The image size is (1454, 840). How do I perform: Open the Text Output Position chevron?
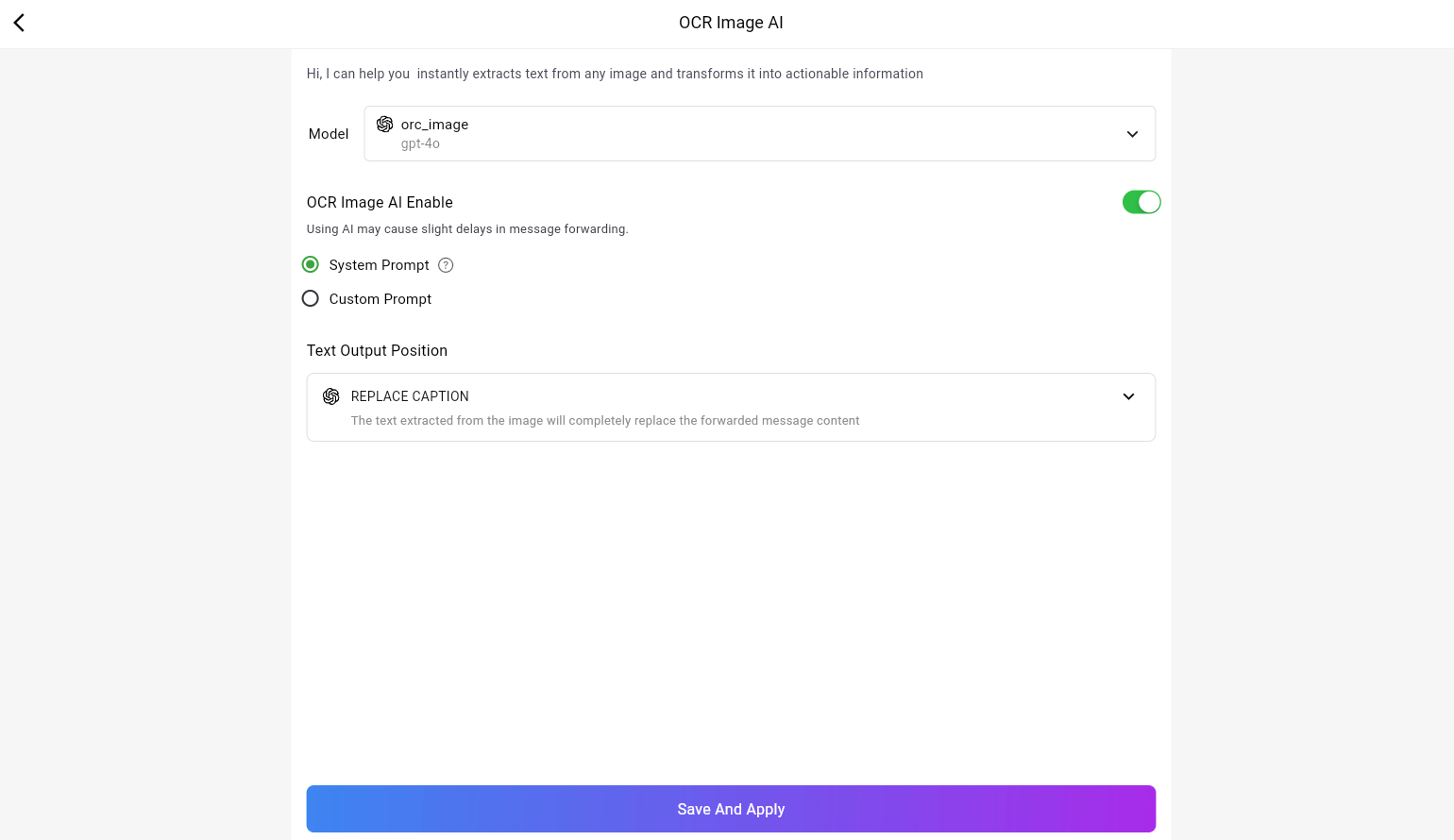pos(1128,396)
